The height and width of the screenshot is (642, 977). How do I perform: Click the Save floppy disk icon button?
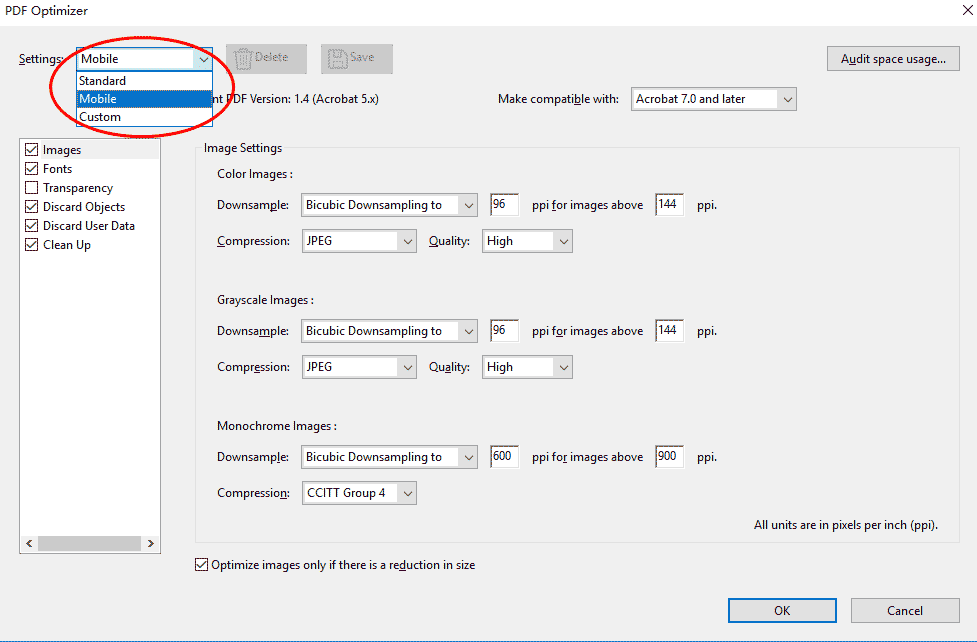click(x=356, y=58)
